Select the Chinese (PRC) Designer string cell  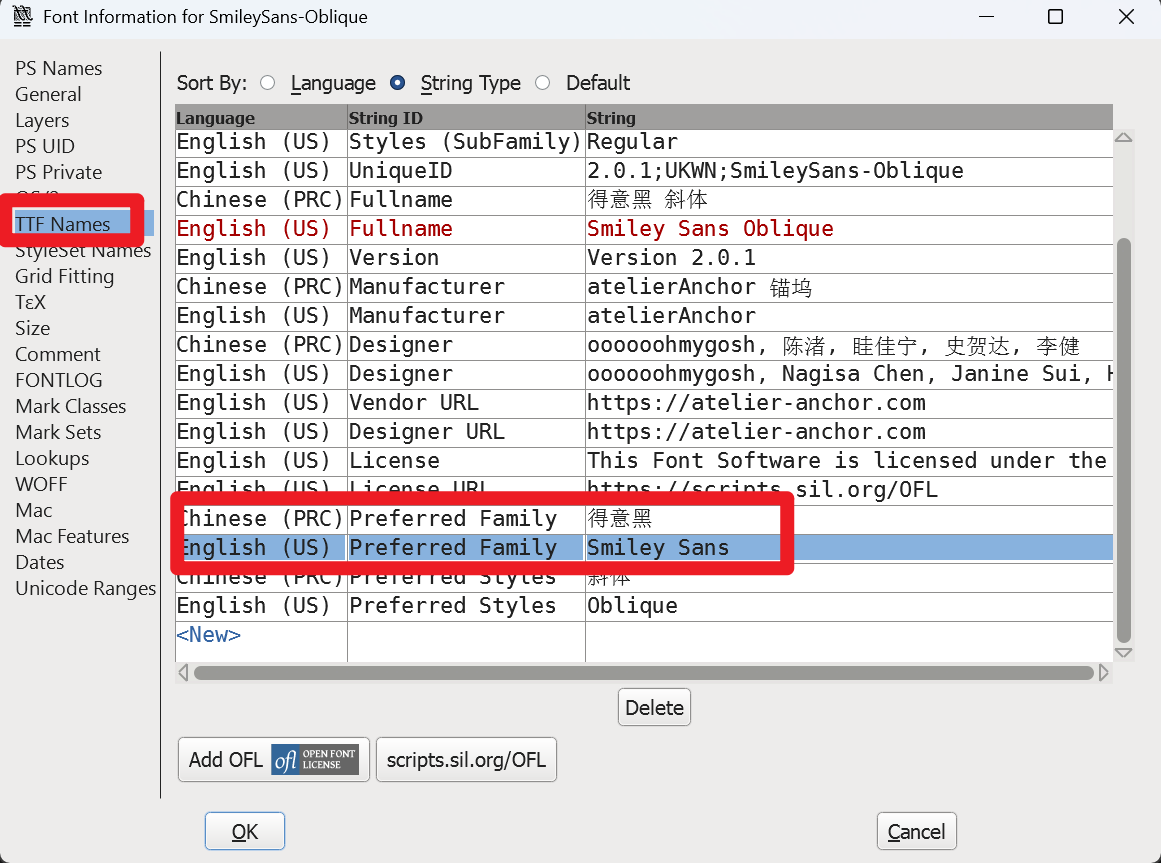point(849,345)
